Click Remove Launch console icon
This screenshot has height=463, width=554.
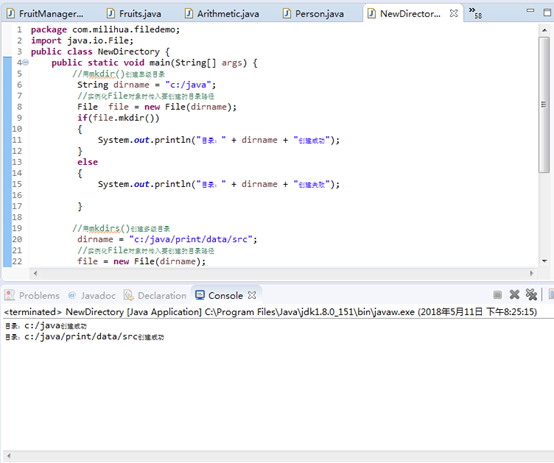(x=514, y=294)
